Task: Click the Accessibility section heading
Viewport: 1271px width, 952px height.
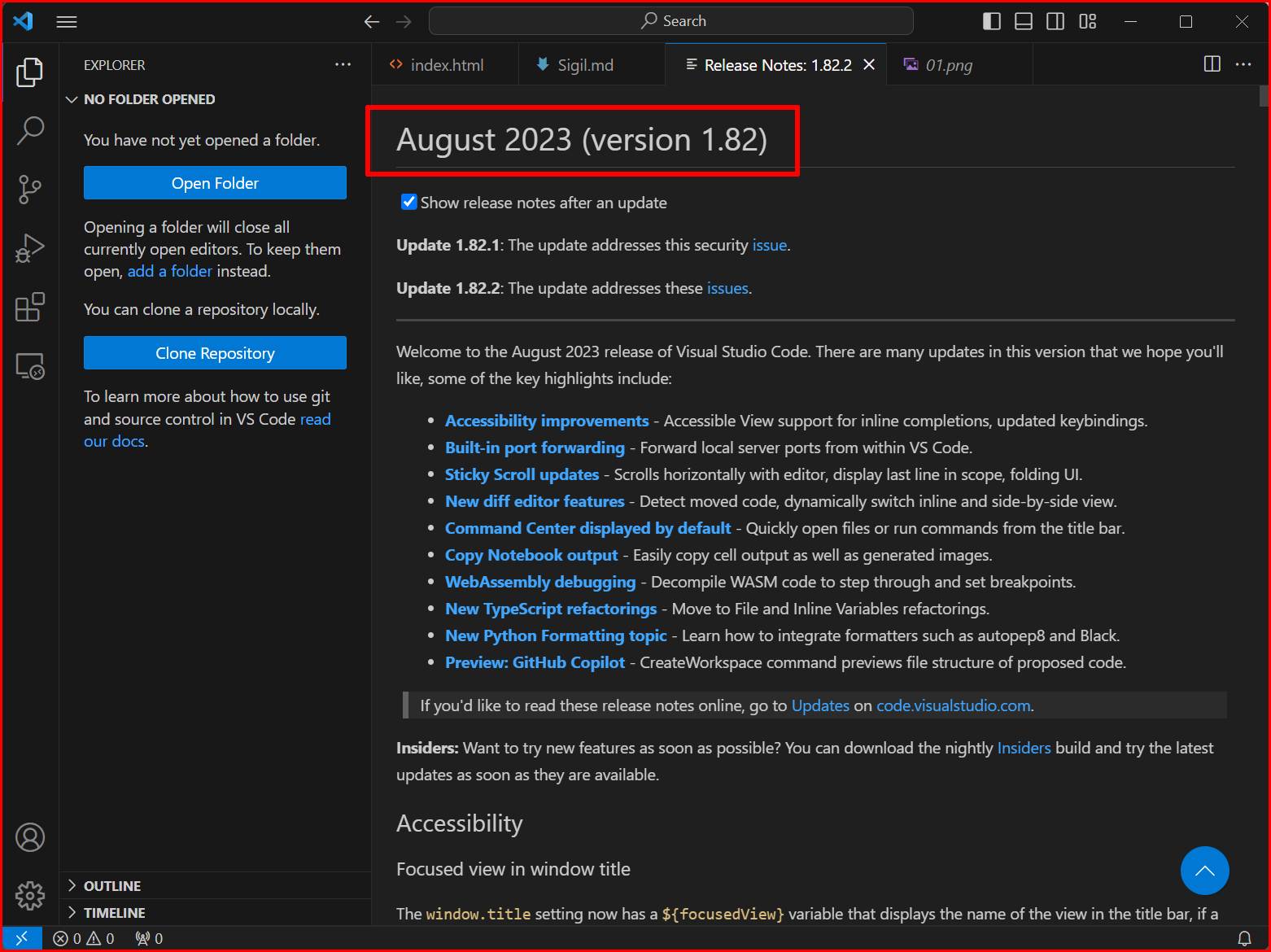Action: (460, 823)
